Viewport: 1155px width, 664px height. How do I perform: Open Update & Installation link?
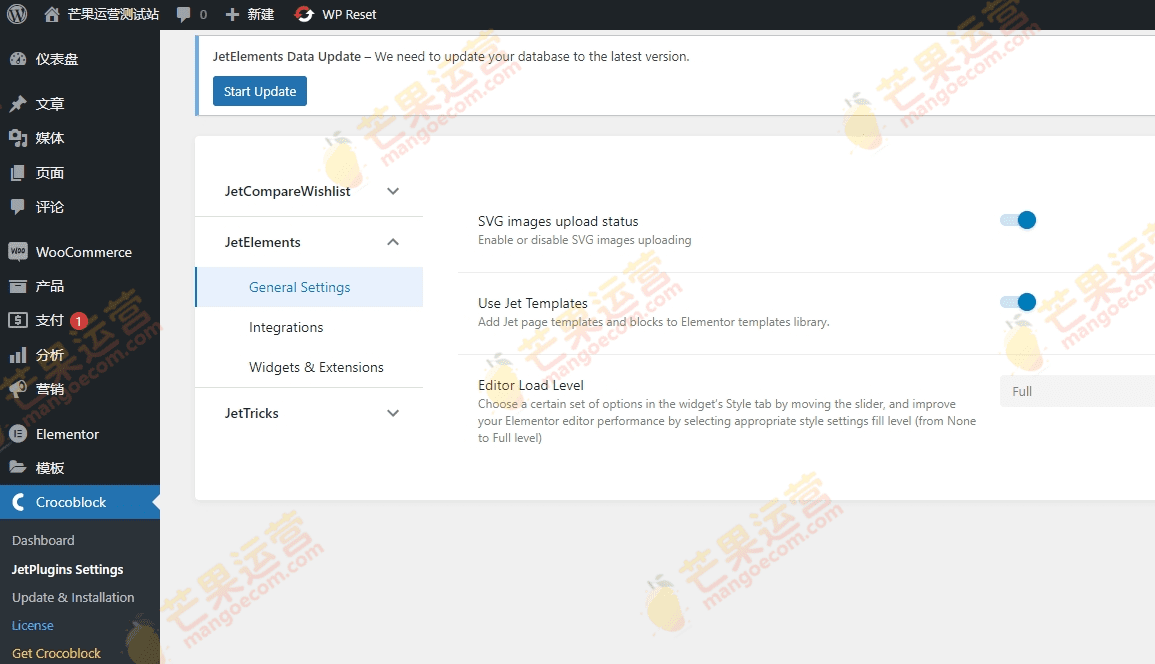point(73,598)
